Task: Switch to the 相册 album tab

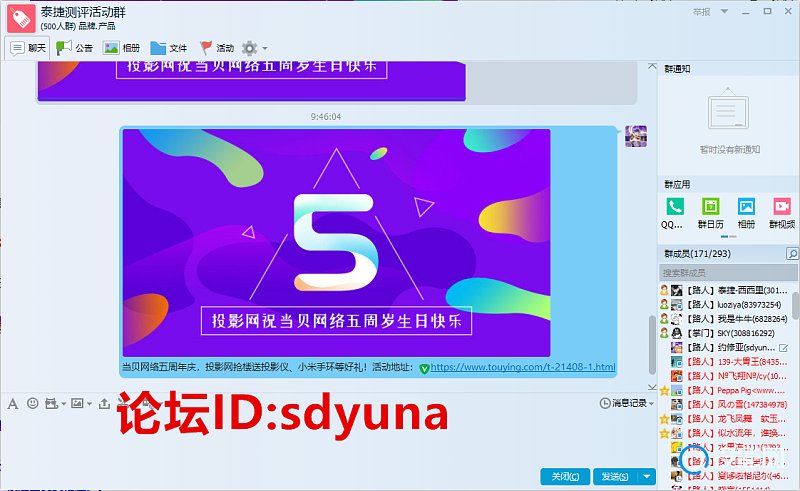Action: [x=121, y=48]
